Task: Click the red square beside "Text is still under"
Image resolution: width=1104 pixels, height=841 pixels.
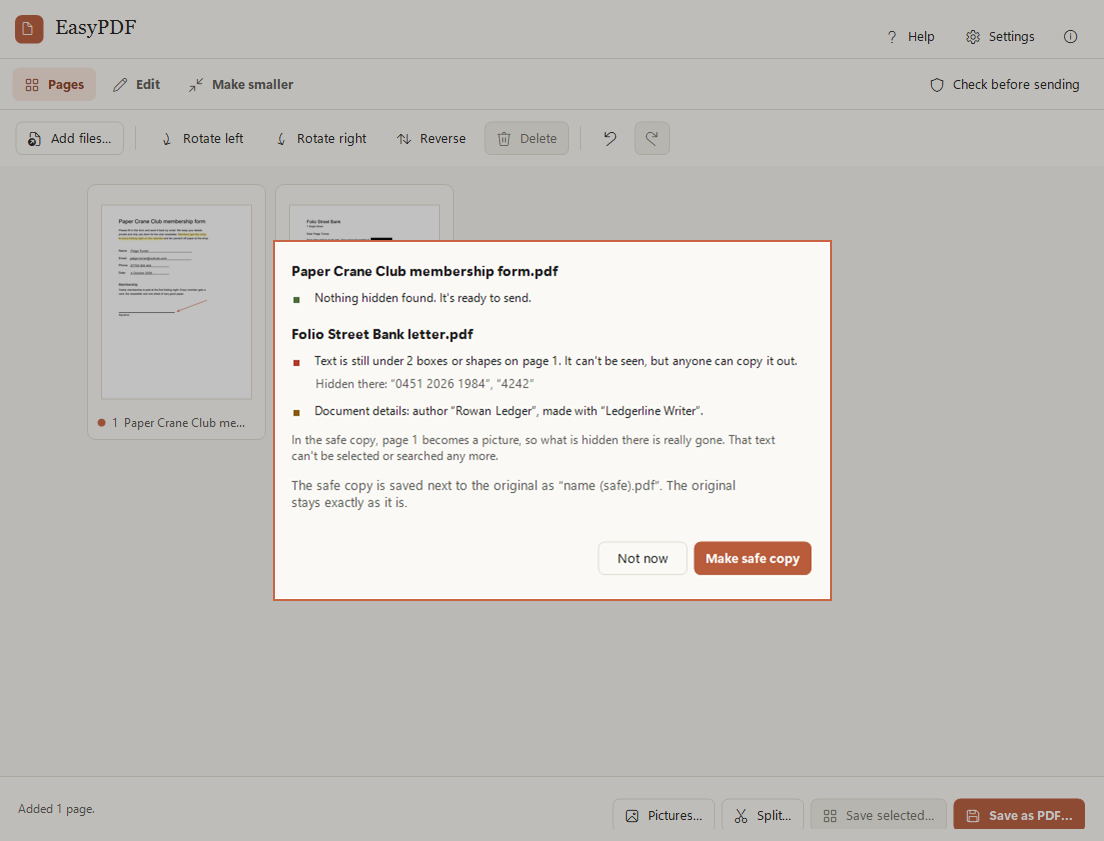Action: (x=296, y=363)
